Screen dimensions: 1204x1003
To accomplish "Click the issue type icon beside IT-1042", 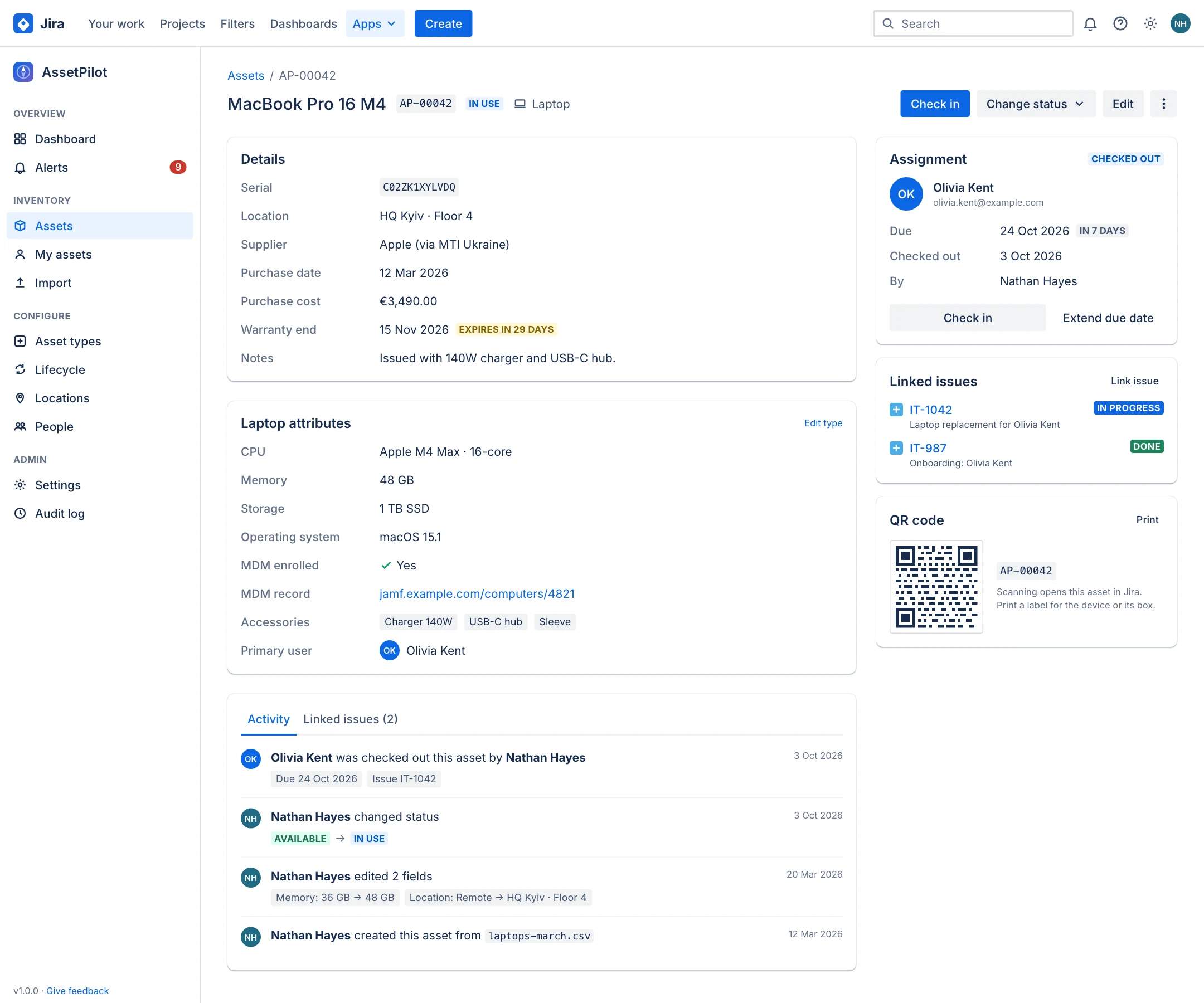I will pyautogui.click(x=896, y=410).
